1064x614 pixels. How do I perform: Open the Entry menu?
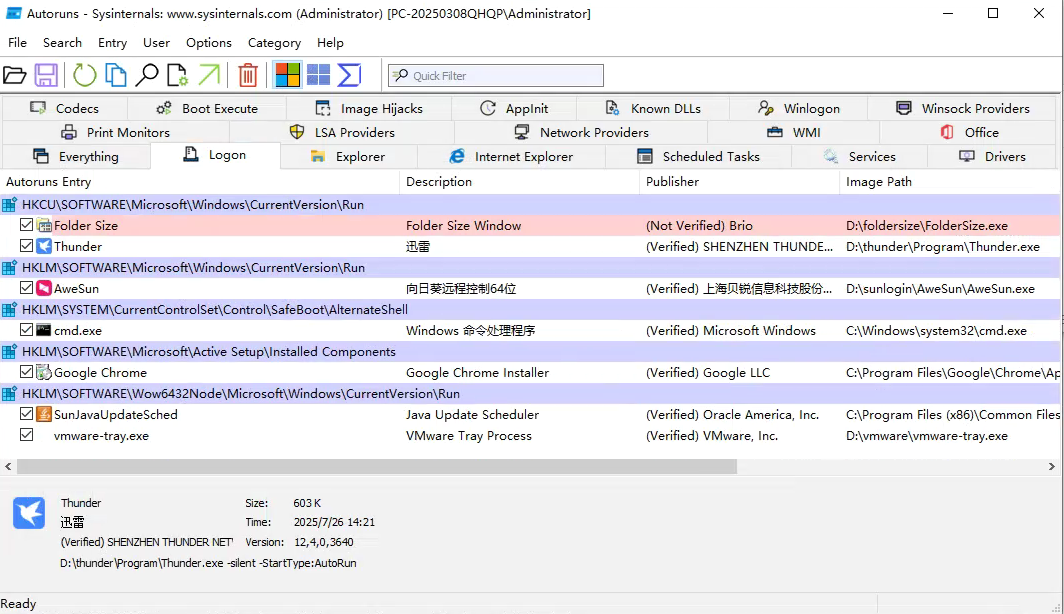click(113, 43)
